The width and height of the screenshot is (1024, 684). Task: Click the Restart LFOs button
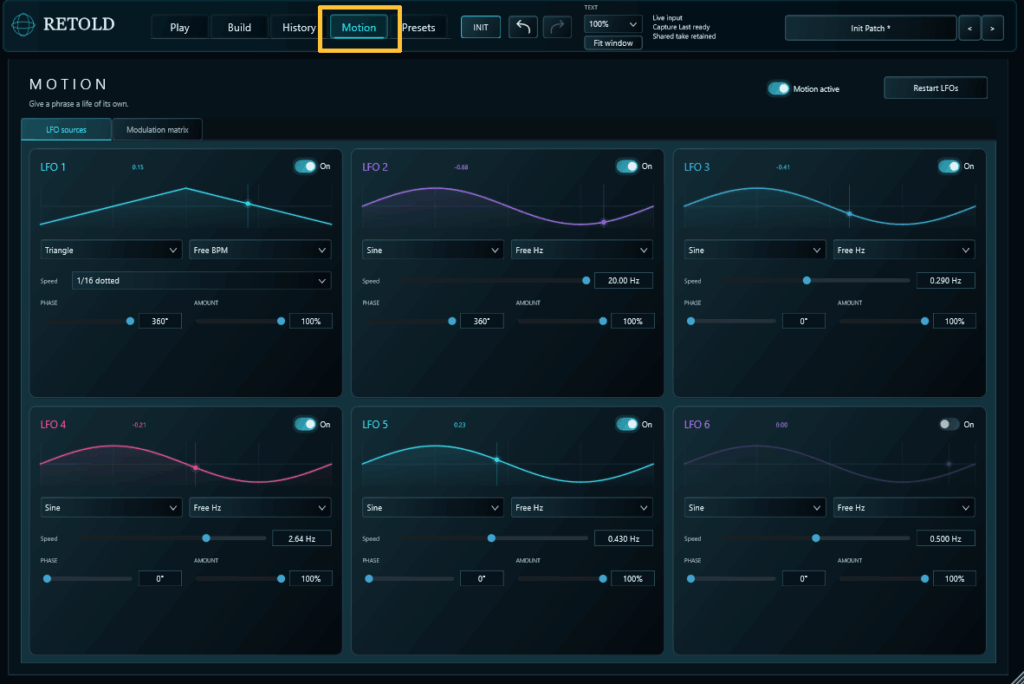[x=935, y=88]
